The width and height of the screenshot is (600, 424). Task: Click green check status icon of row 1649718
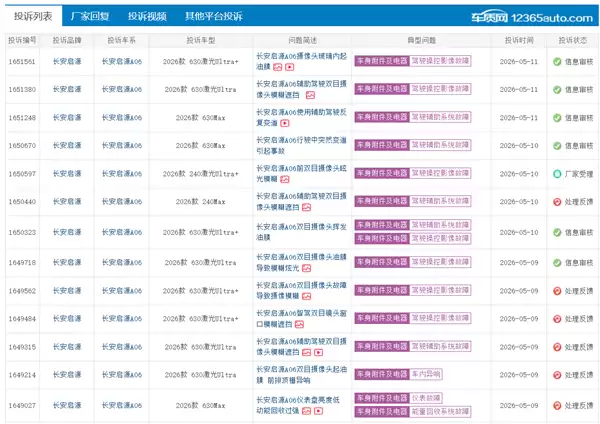(557, 263)
